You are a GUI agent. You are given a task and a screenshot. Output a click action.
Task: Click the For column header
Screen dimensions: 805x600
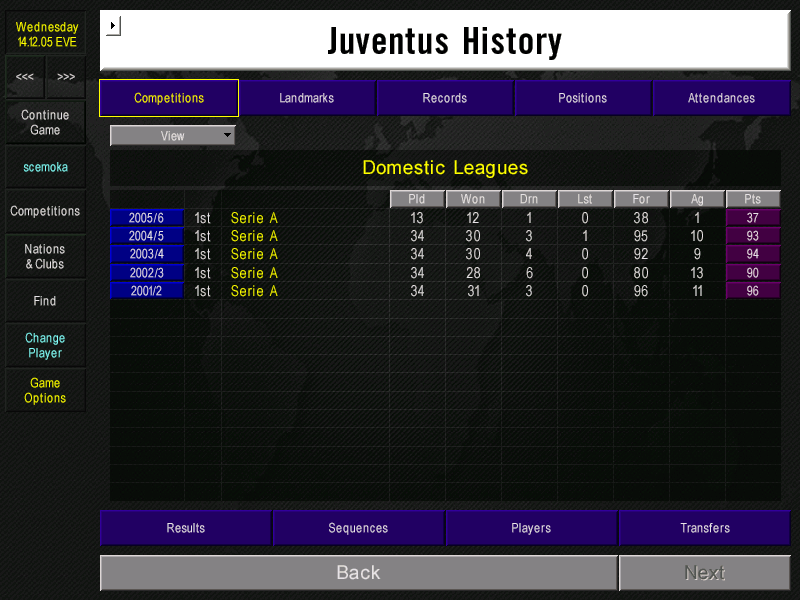[641, 199]
